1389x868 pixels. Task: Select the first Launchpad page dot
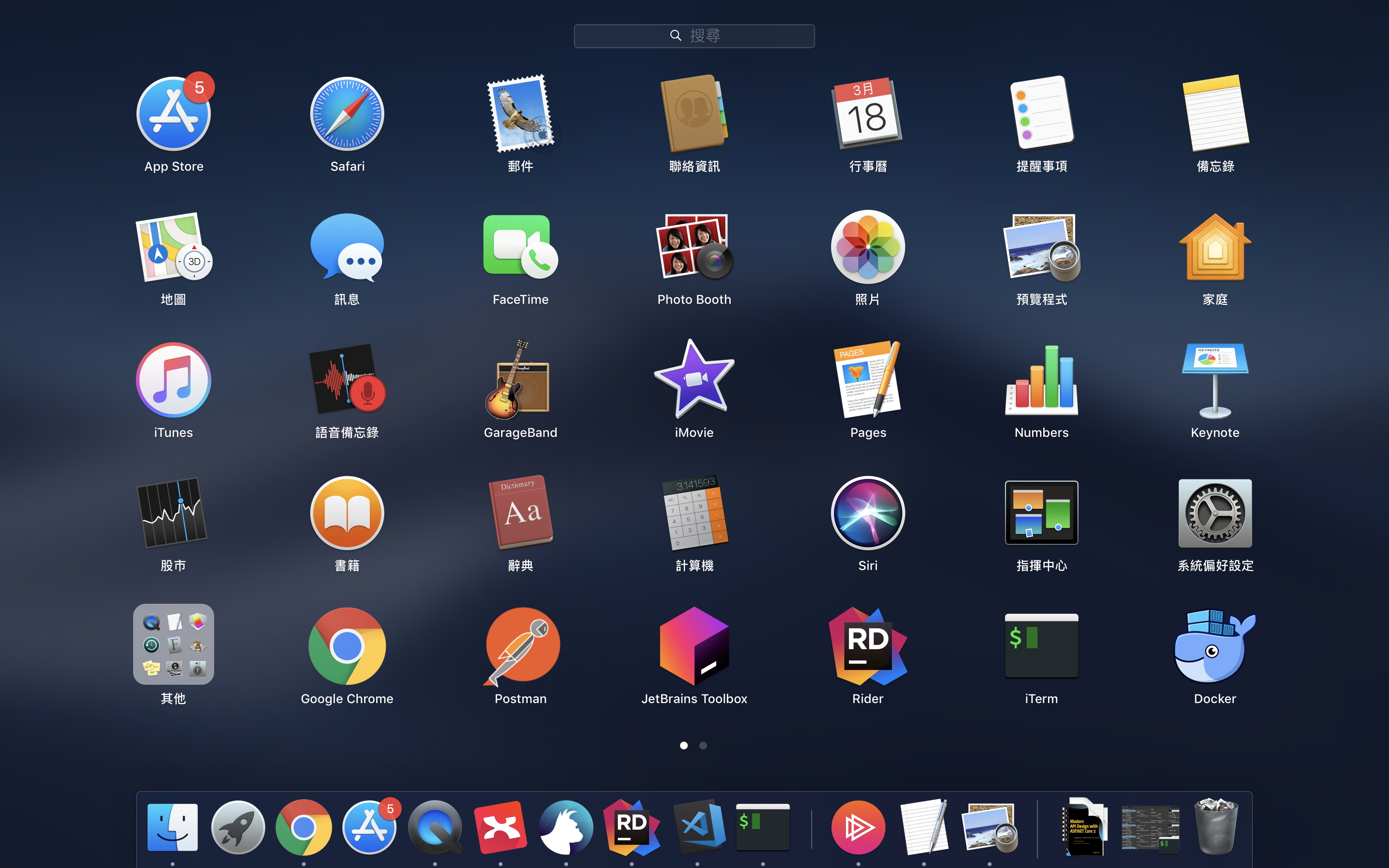click(683, 745)
